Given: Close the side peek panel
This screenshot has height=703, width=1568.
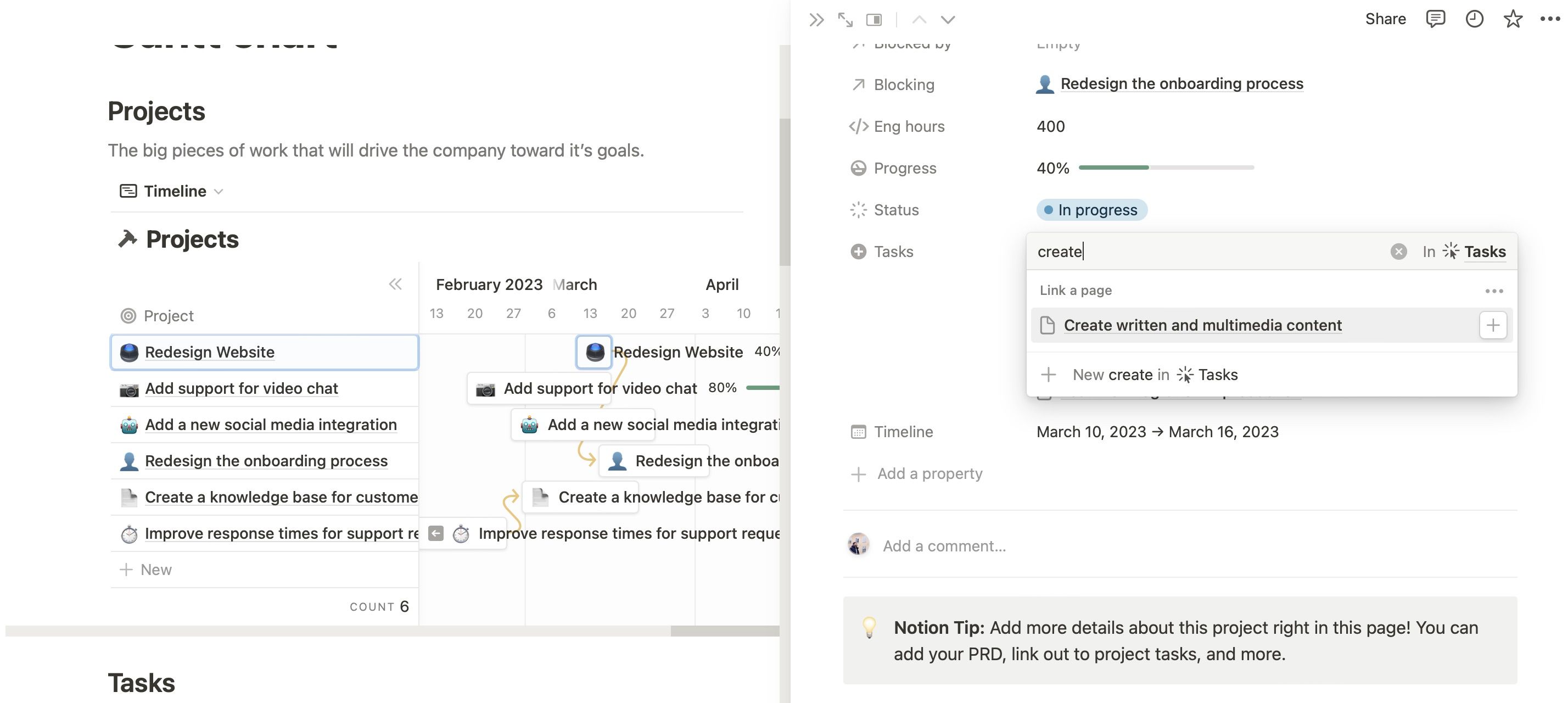Looking at the screenshot, I should (x=816, y=19).
